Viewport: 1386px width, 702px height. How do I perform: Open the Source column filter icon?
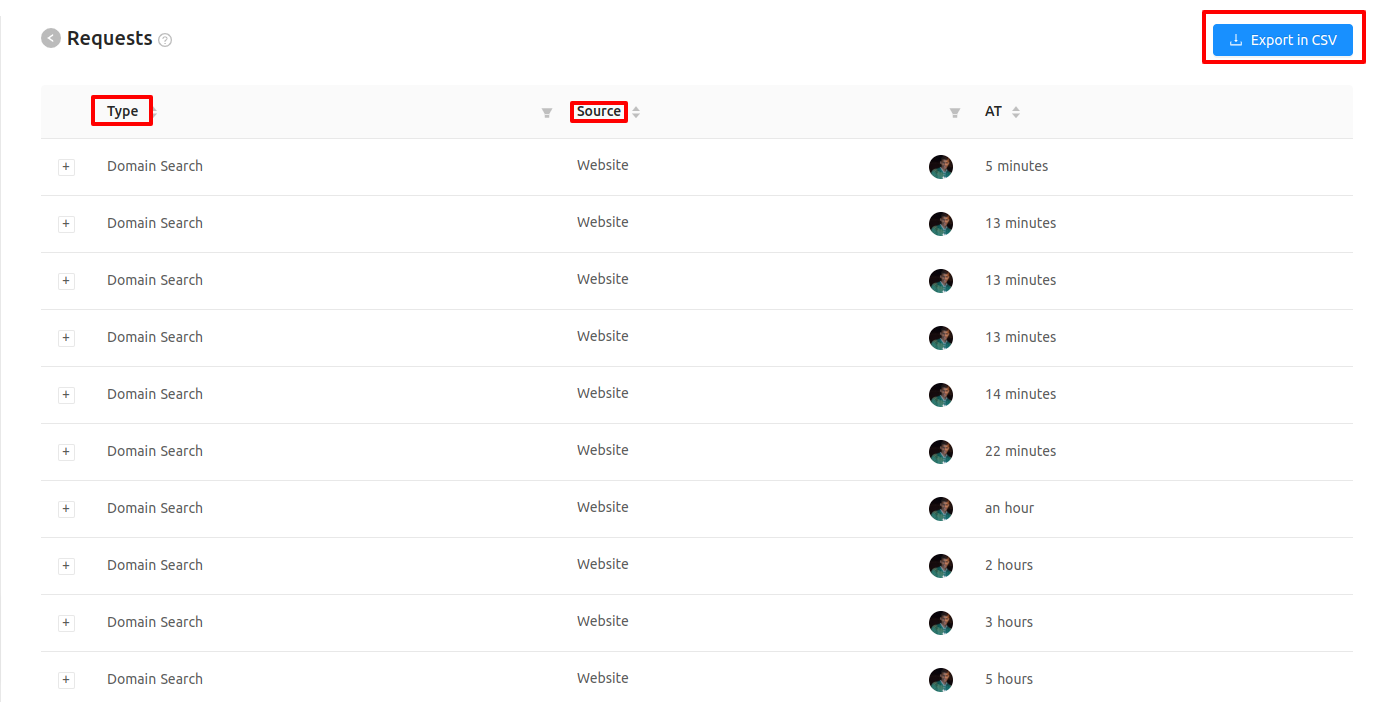click(955, 113)
